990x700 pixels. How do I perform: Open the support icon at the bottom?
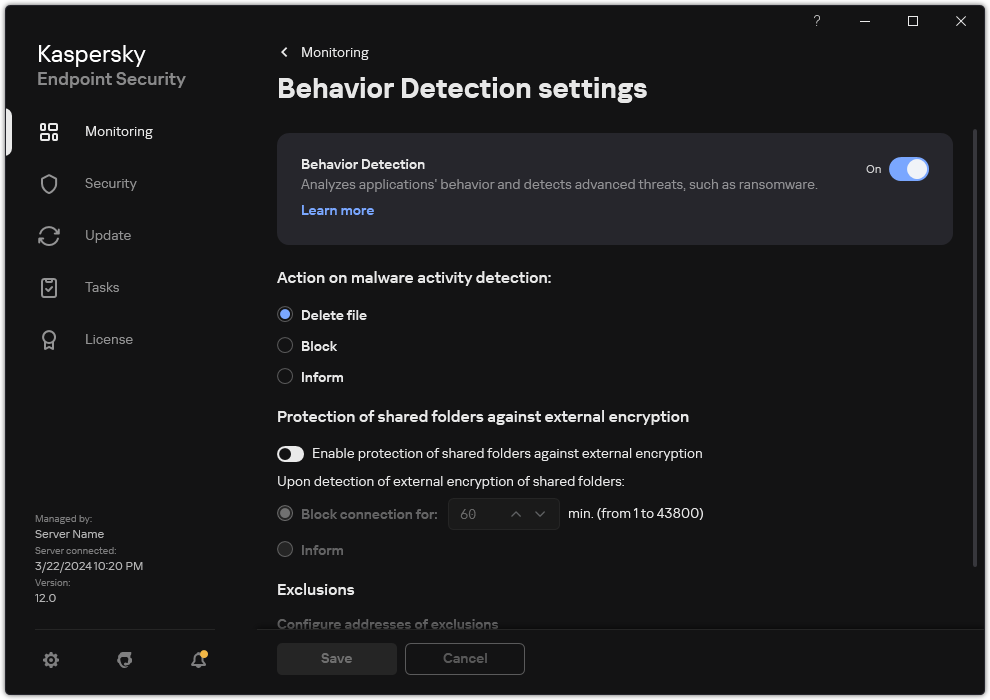tap(124, 660)
